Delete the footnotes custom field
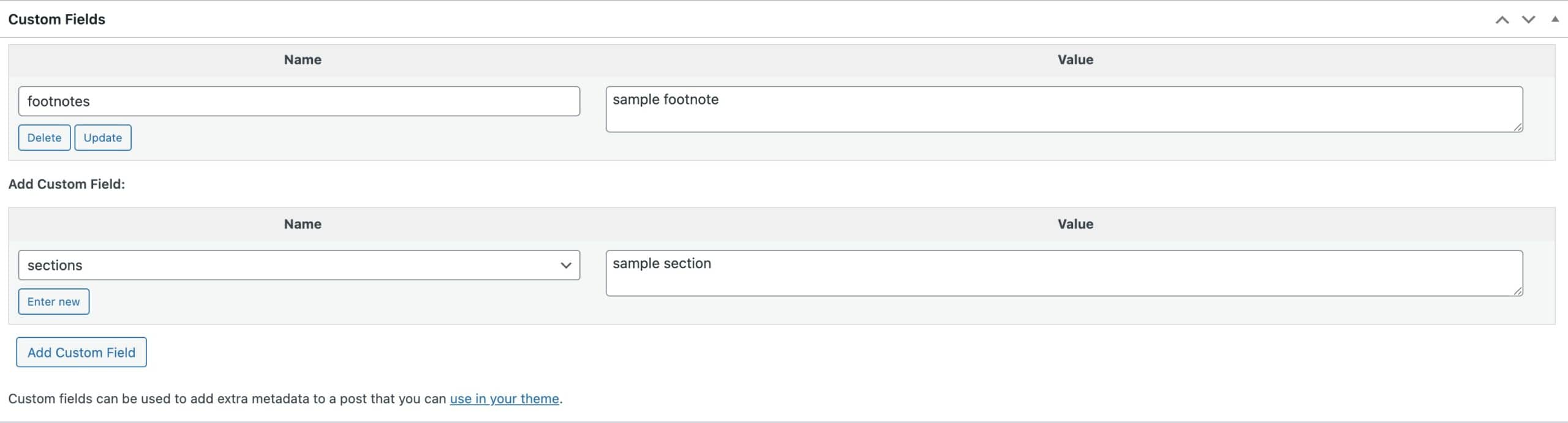Viewport: 1568px width, 423px height. click(44, 137)
